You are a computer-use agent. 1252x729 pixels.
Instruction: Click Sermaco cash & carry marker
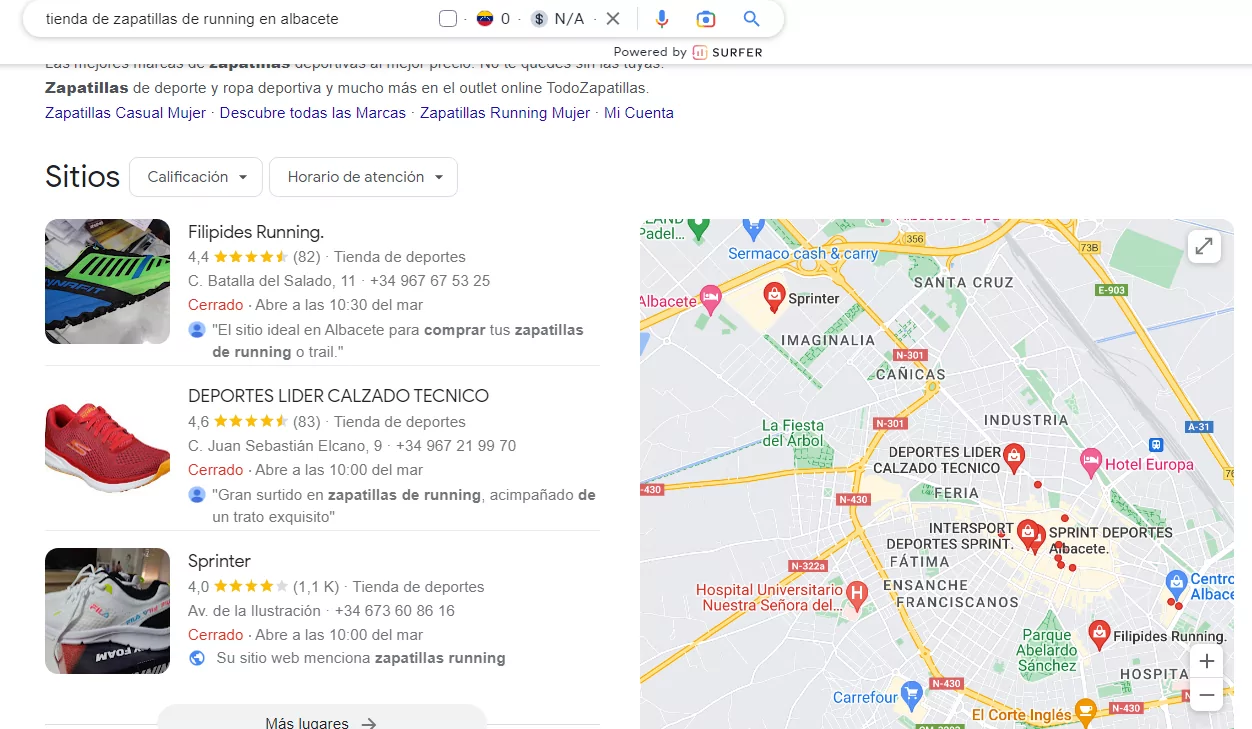(754, 231)
